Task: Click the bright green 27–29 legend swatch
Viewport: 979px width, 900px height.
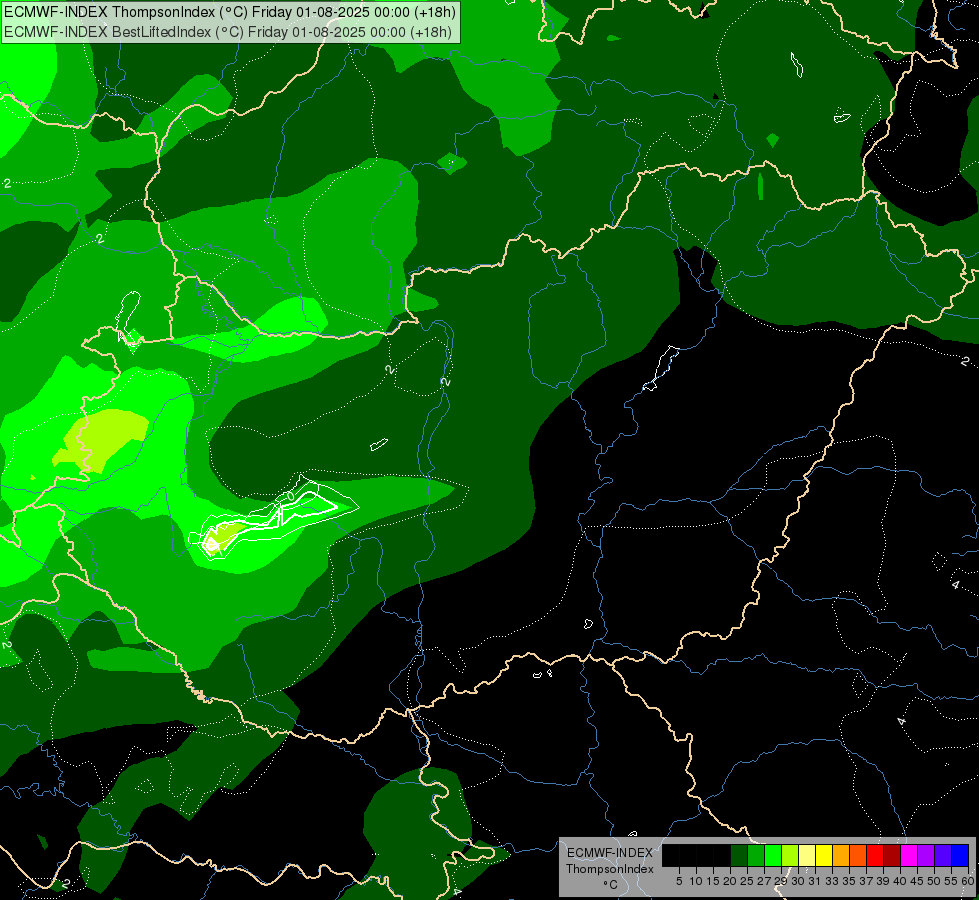Action: point(773,855)
